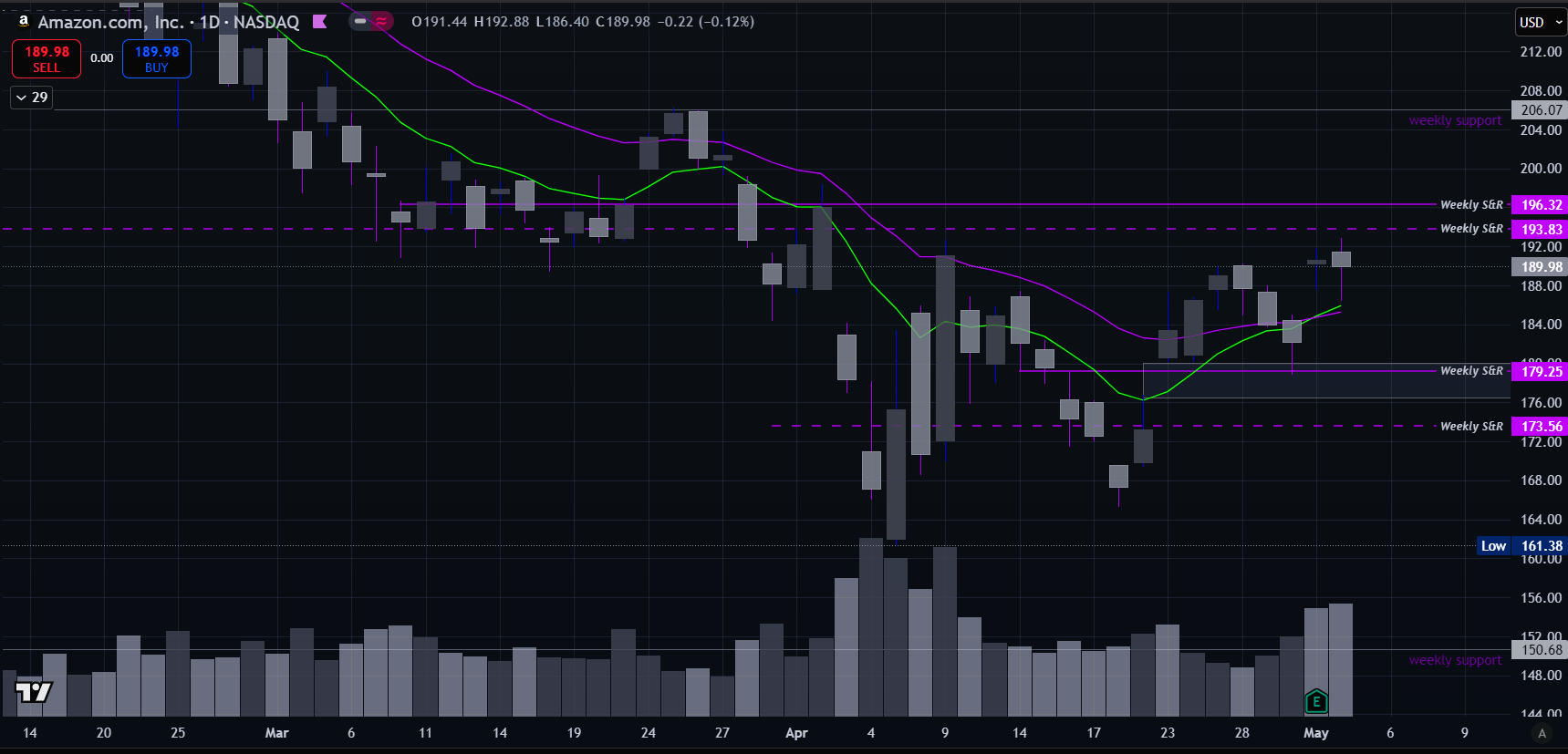Click the 179.25 price tag
This screenshot has height=754, width=1568.
(x=1540, y=371)
